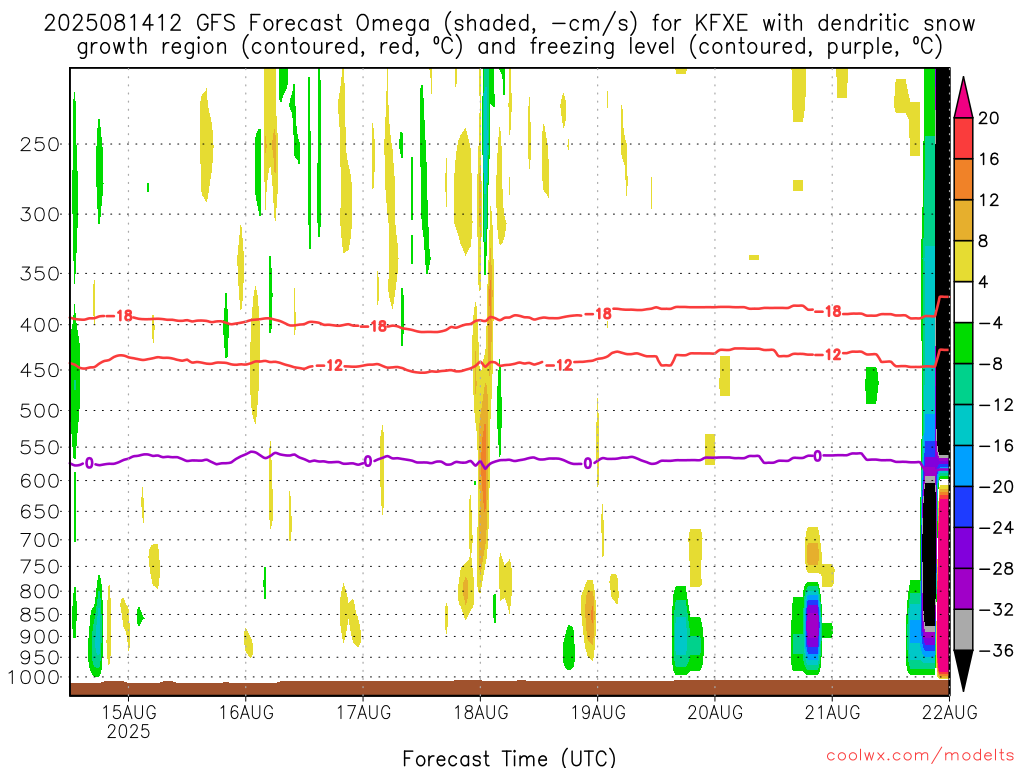Image resolution: width=1024 pixels, height=768 pixels.
Task: Click the 20AUG date label on time axis
Action: (x=715, y=712)
